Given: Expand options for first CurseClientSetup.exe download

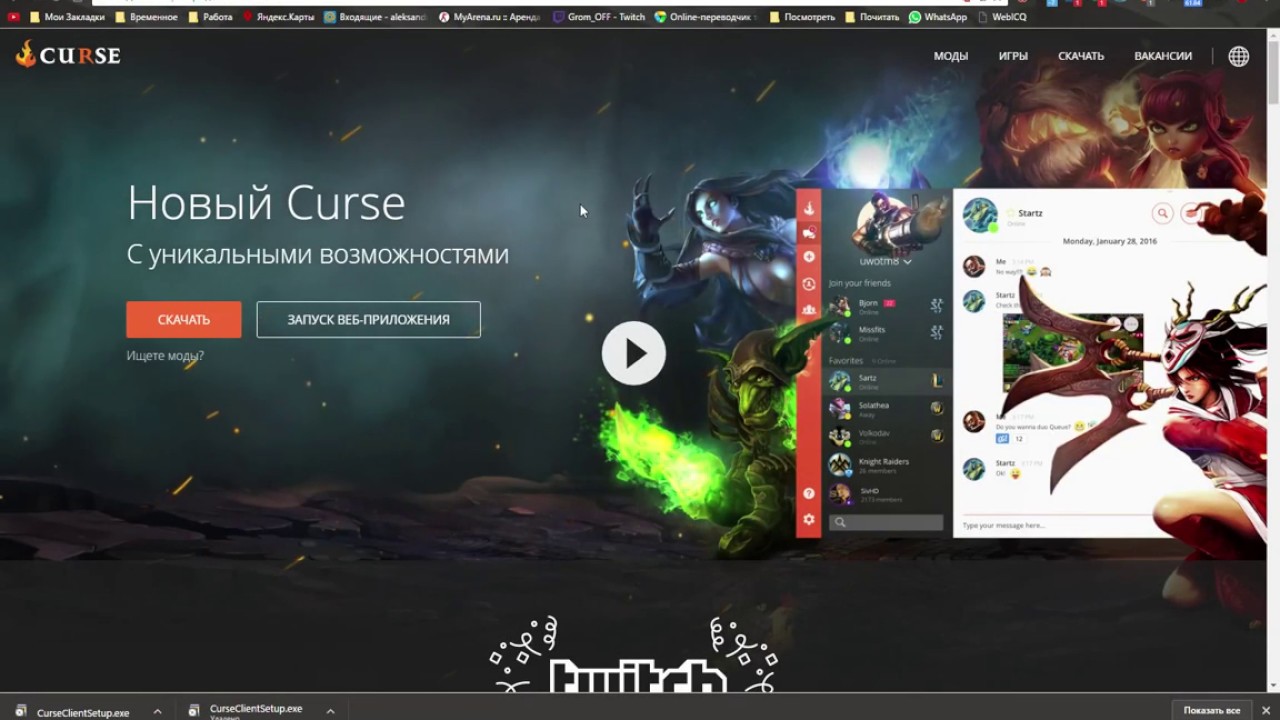Looking at the screenshot, I should point(157,712).
